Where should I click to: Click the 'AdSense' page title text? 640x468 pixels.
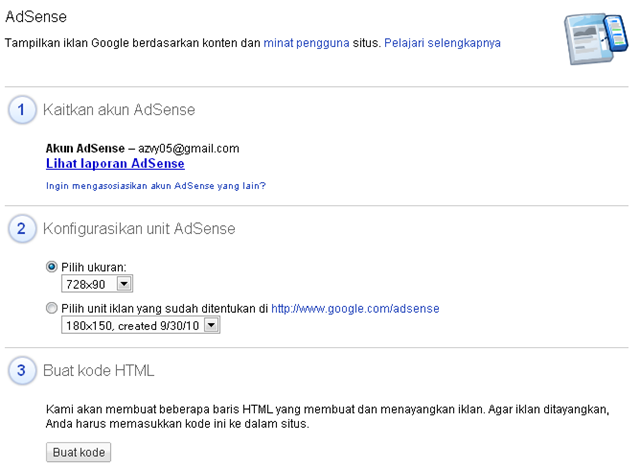click(36, 17)
